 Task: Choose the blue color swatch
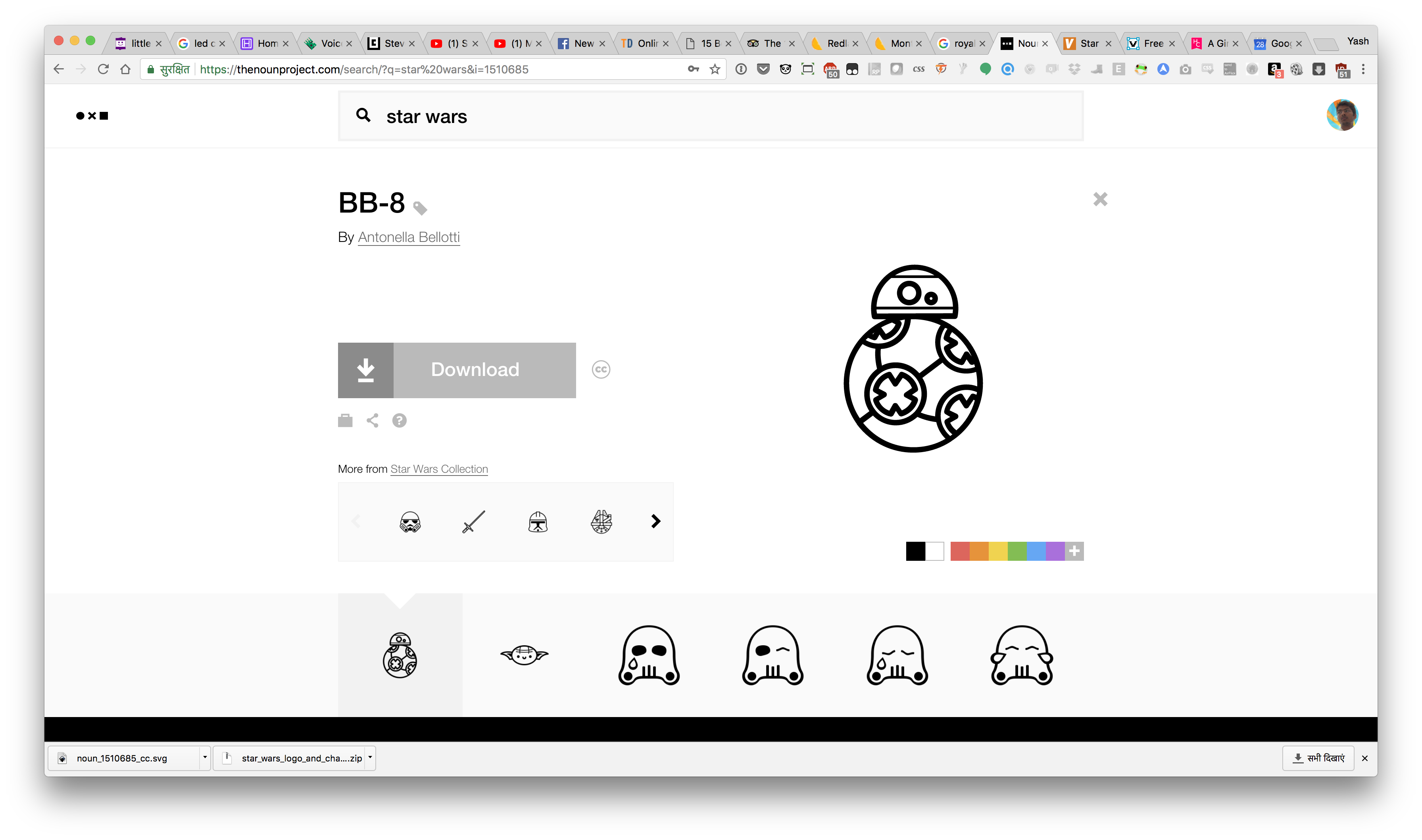pyautogui.click(x=1036, y=551)
